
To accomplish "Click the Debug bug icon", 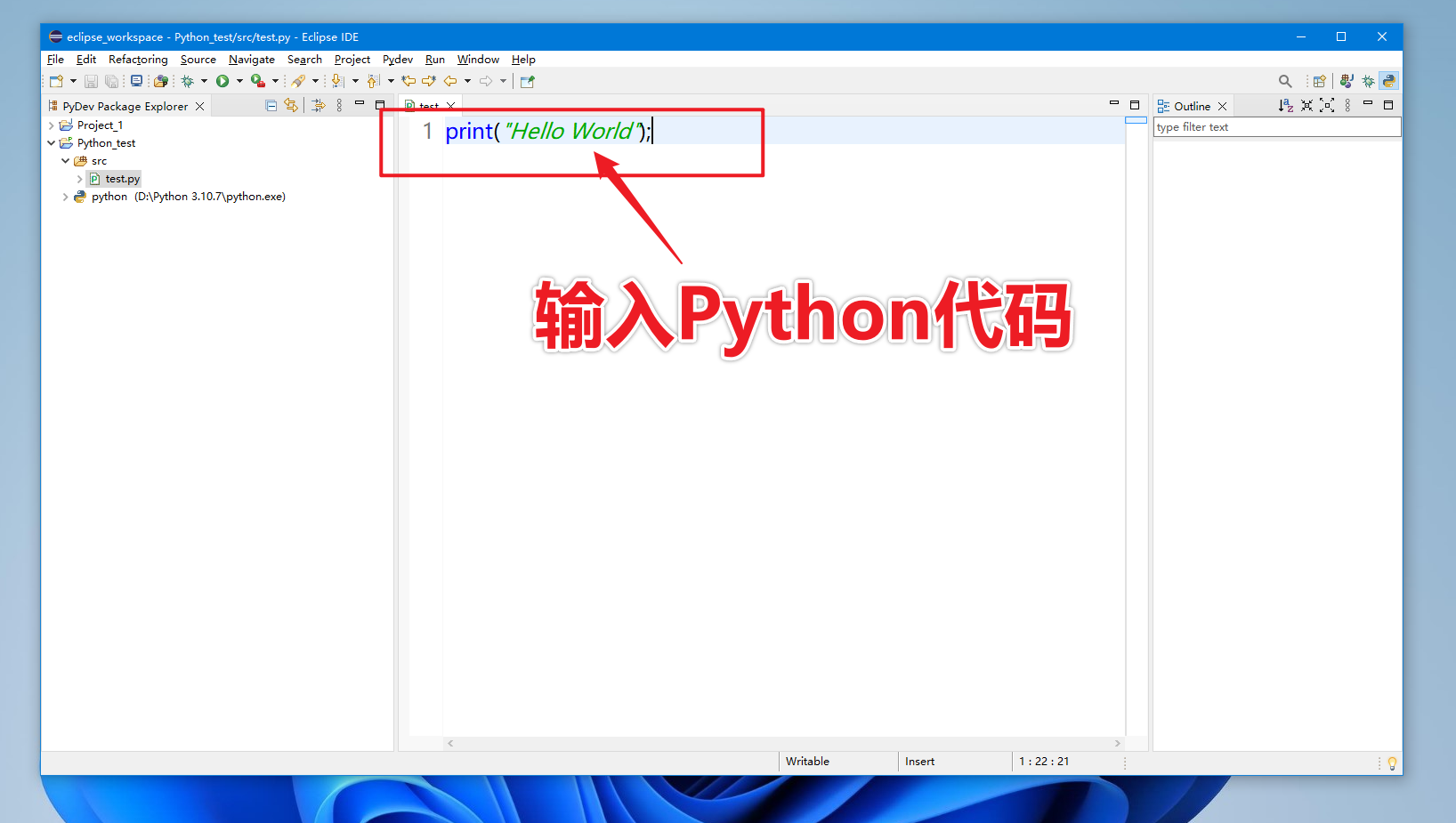I will pos(188,81).
